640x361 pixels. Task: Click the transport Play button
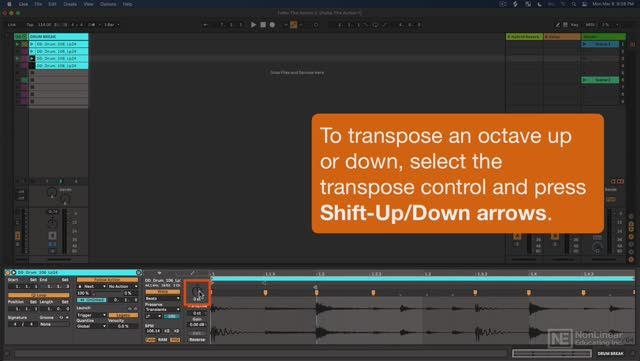253,25
